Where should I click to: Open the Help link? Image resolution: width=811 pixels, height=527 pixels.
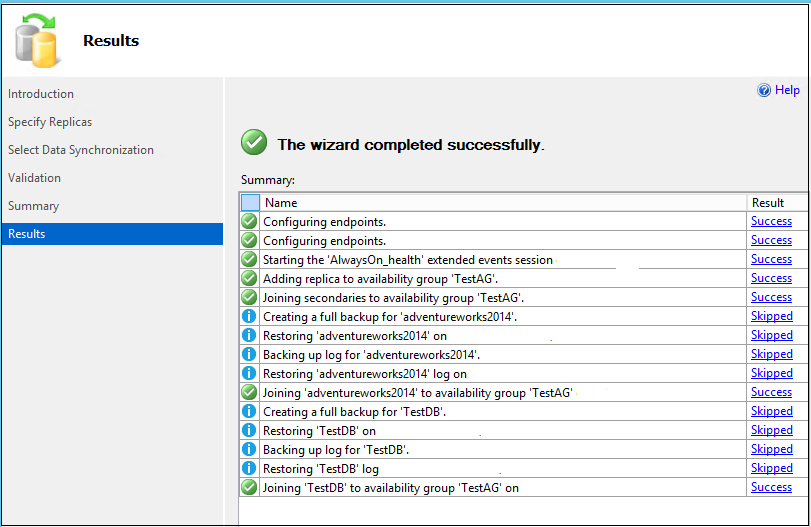[x=787, y=90]
